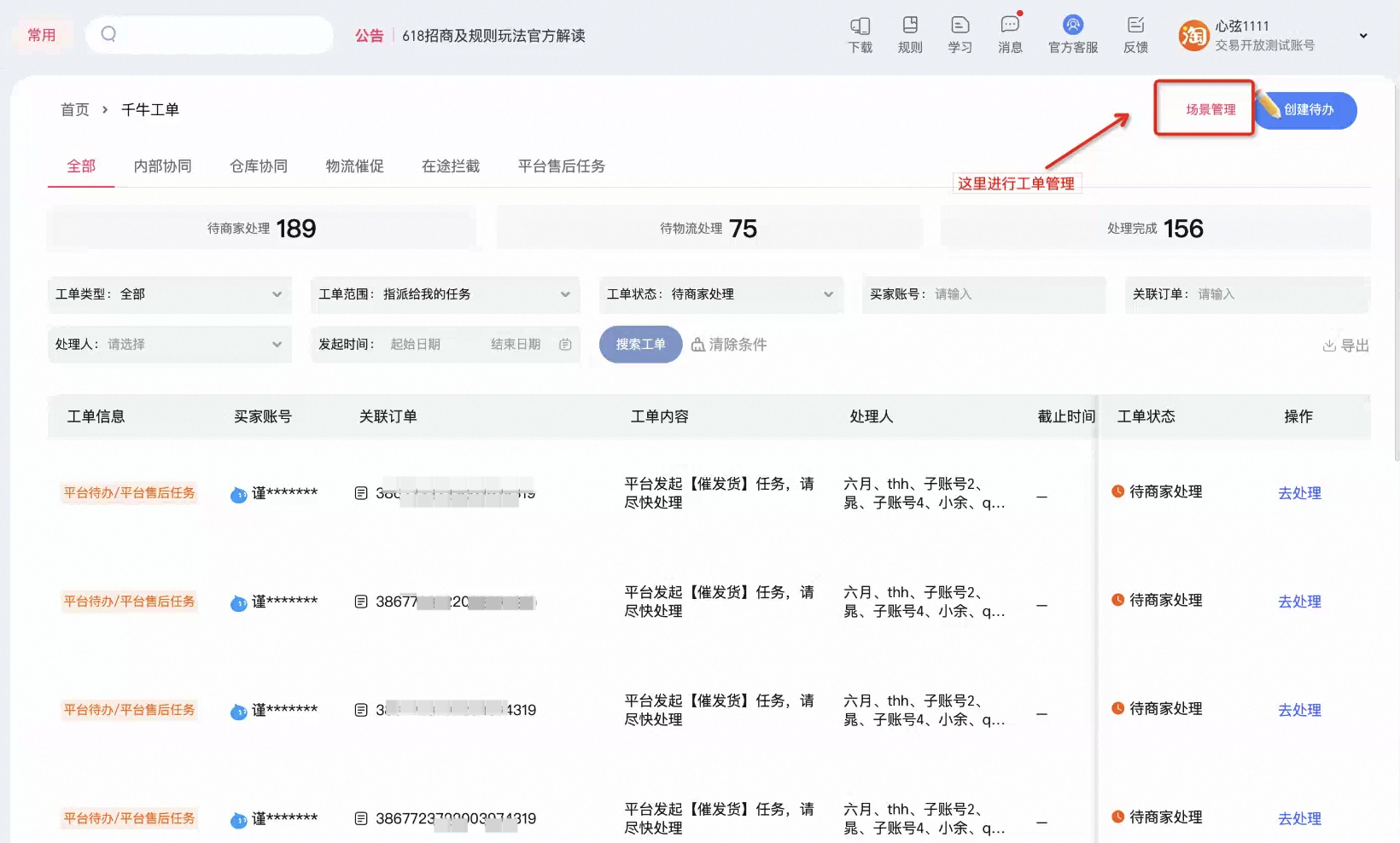The height and width of the screenshot is (843, 1400).
Task: Open the 消息 messages icon
Action: [x=1010, y=26]
